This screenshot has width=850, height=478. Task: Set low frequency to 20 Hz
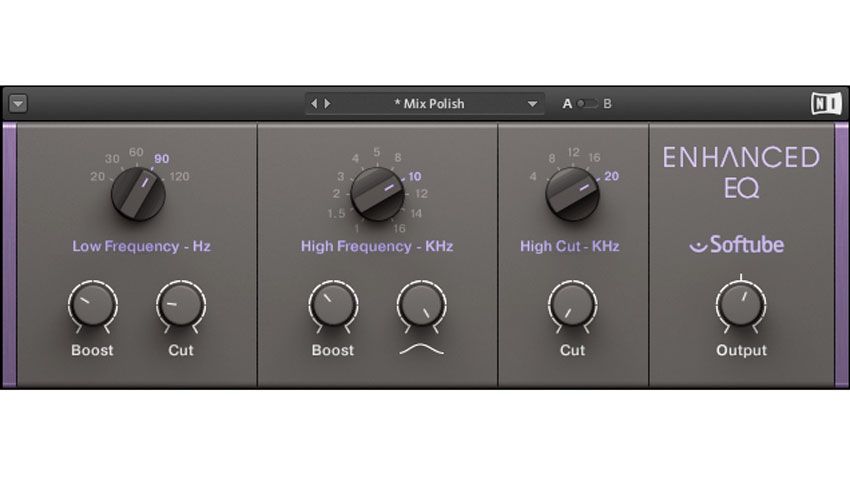[x=98, y=177]
